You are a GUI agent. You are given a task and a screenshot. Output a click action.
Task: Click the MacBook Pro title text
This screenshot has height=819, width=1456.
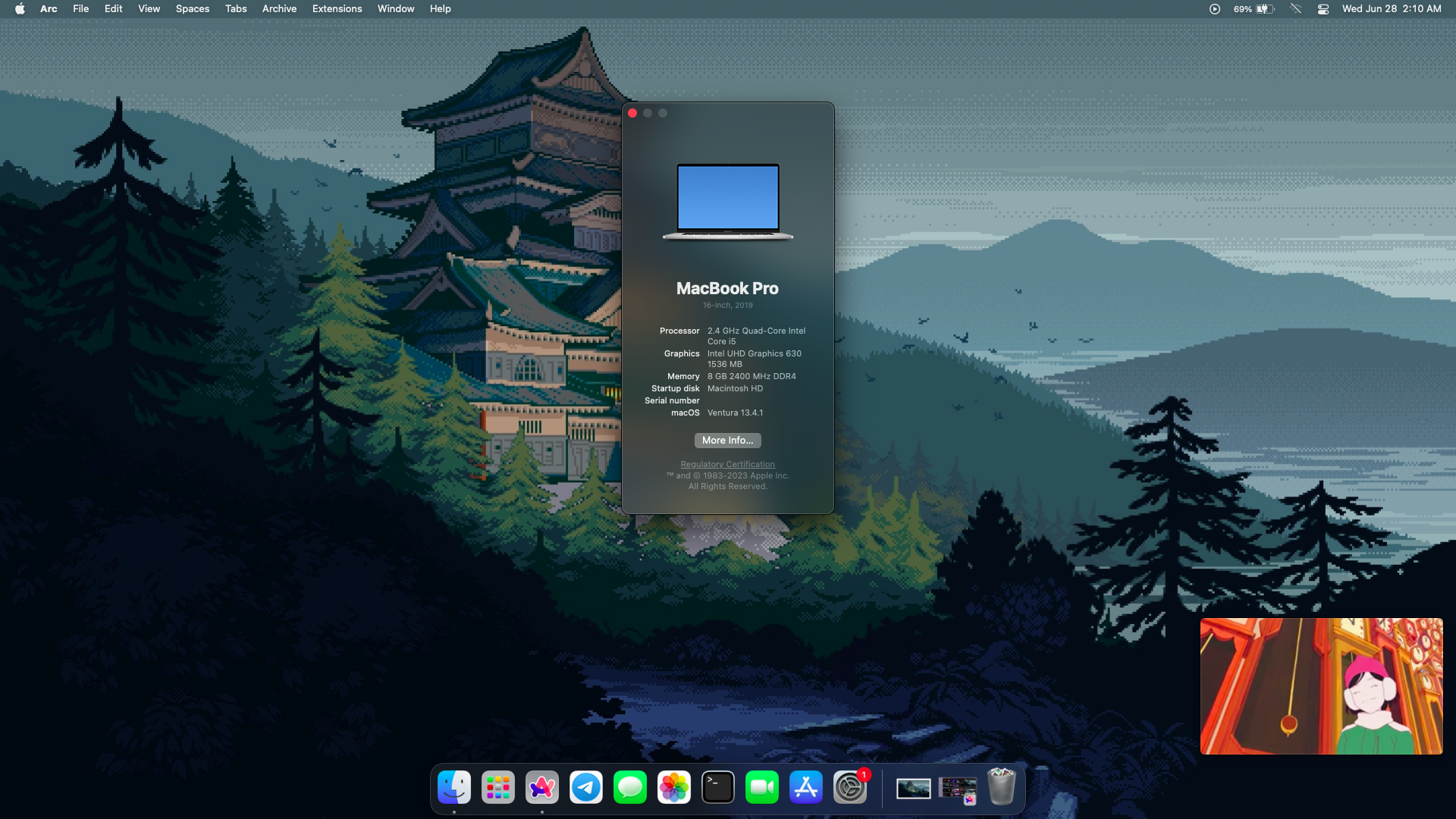(x=728, y=289)
